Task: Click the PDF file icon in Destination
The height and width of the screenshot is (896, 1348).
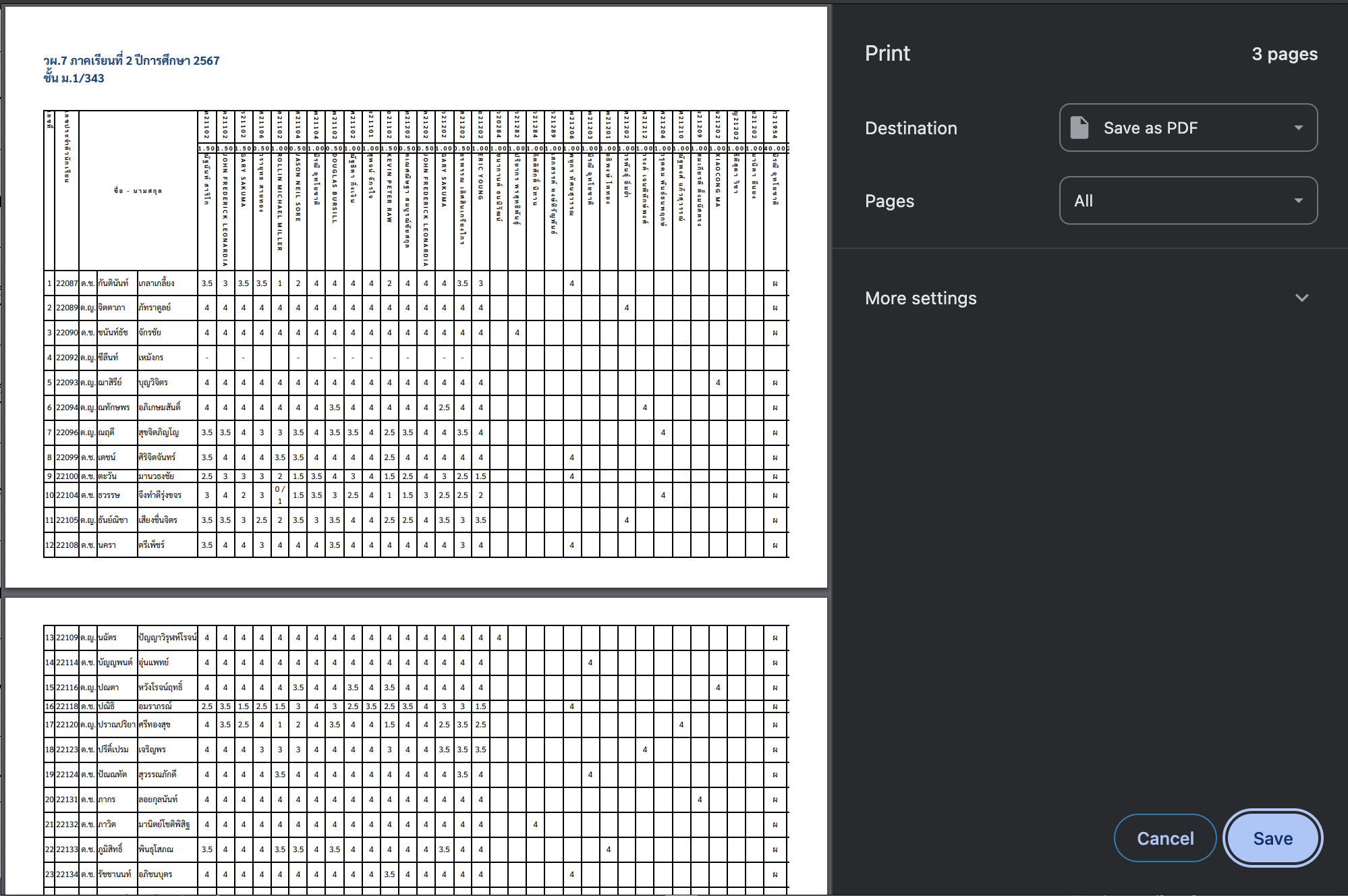Action: pyautogui.click(x=1079, y=128)
